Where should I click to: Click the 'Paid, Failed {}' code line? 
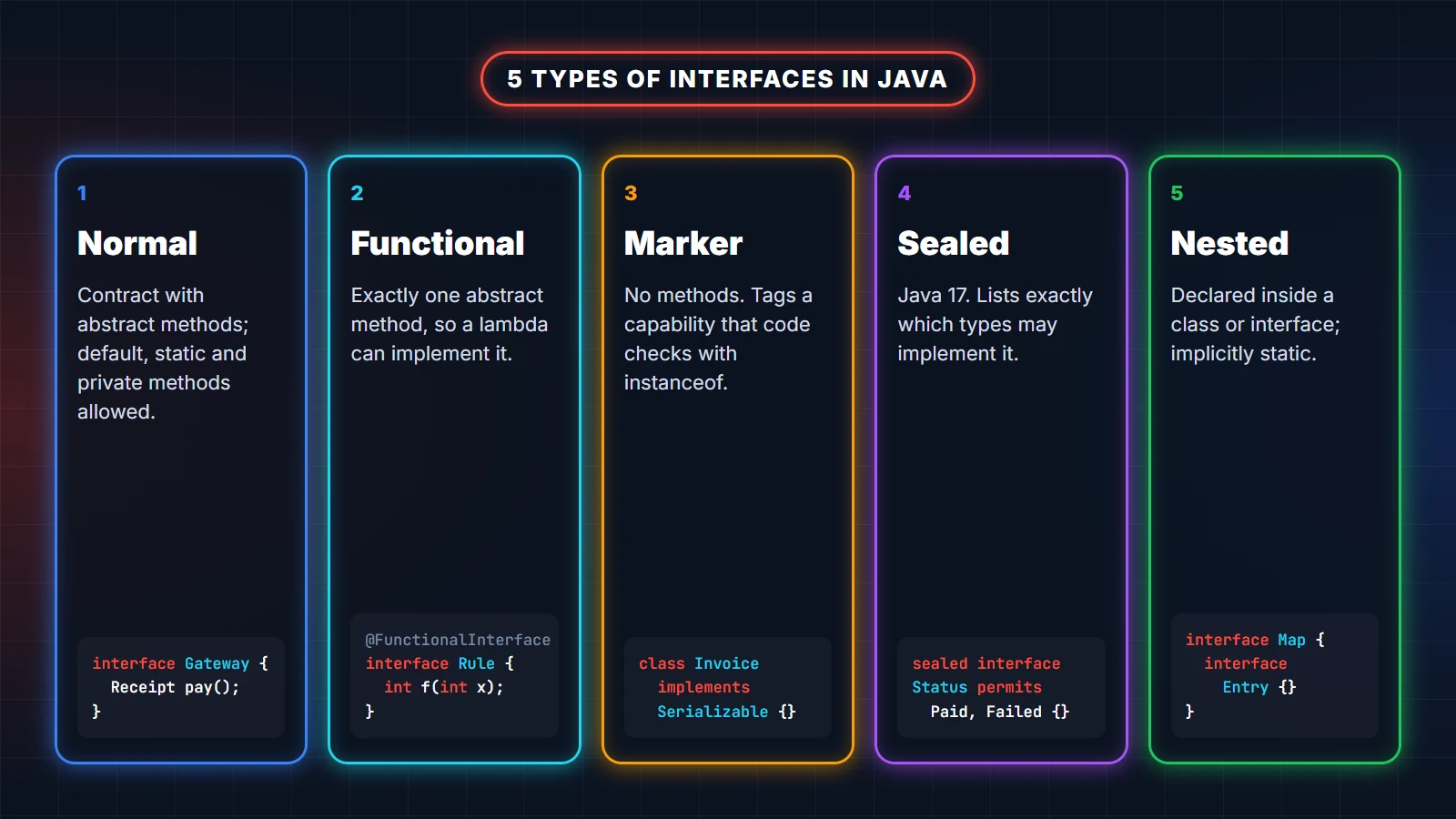pos(999,712)
